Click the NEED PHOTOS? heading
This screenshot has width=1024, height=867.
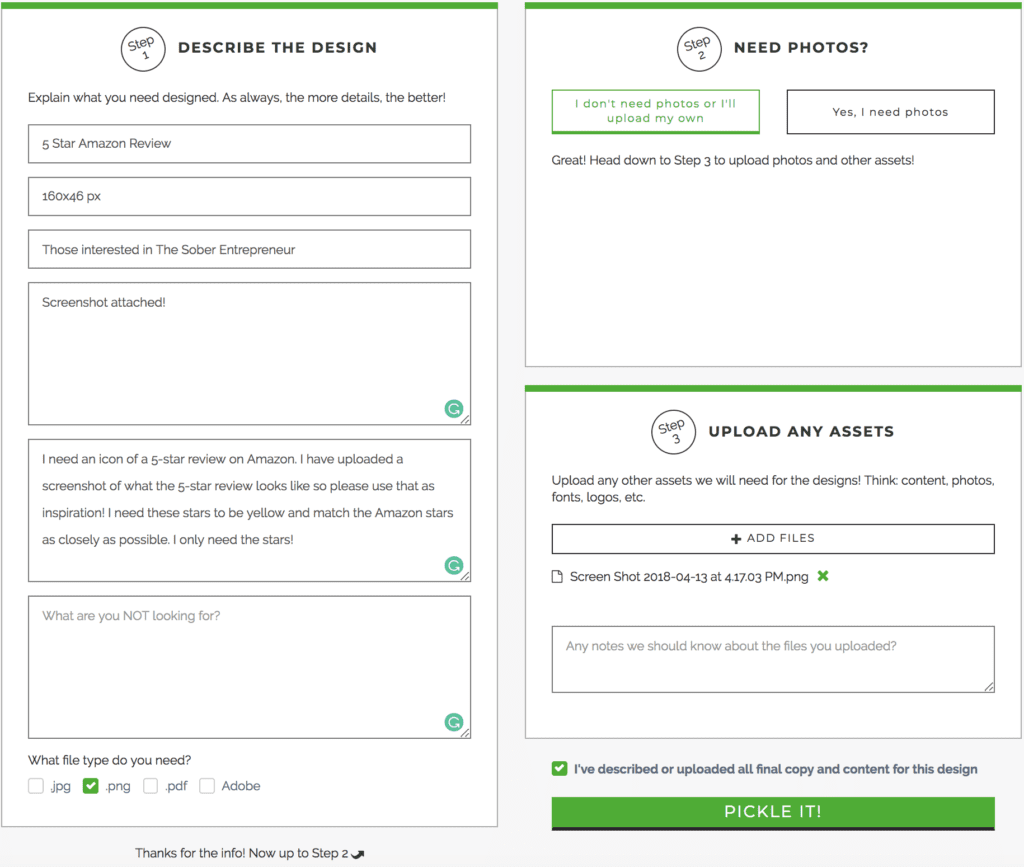click(x=801, y=48)
